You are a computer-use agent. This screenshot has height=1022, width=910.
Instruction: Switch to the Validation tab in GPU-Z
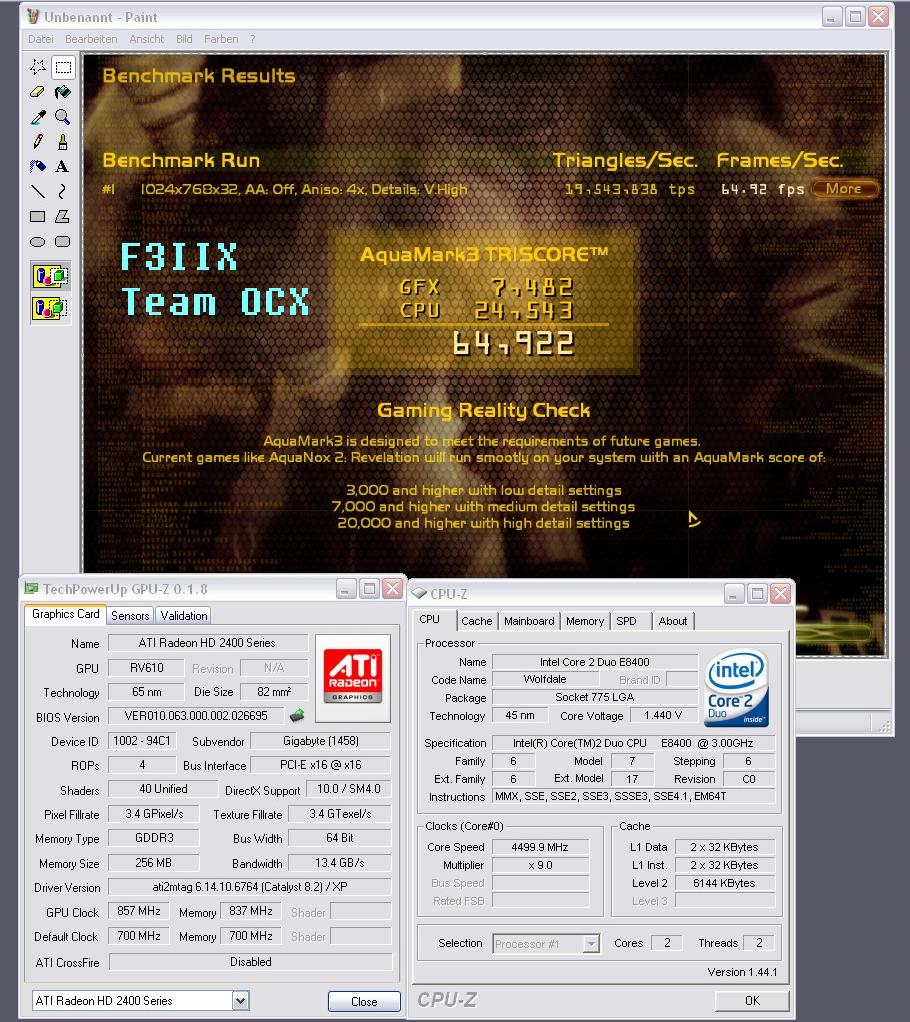184,616
